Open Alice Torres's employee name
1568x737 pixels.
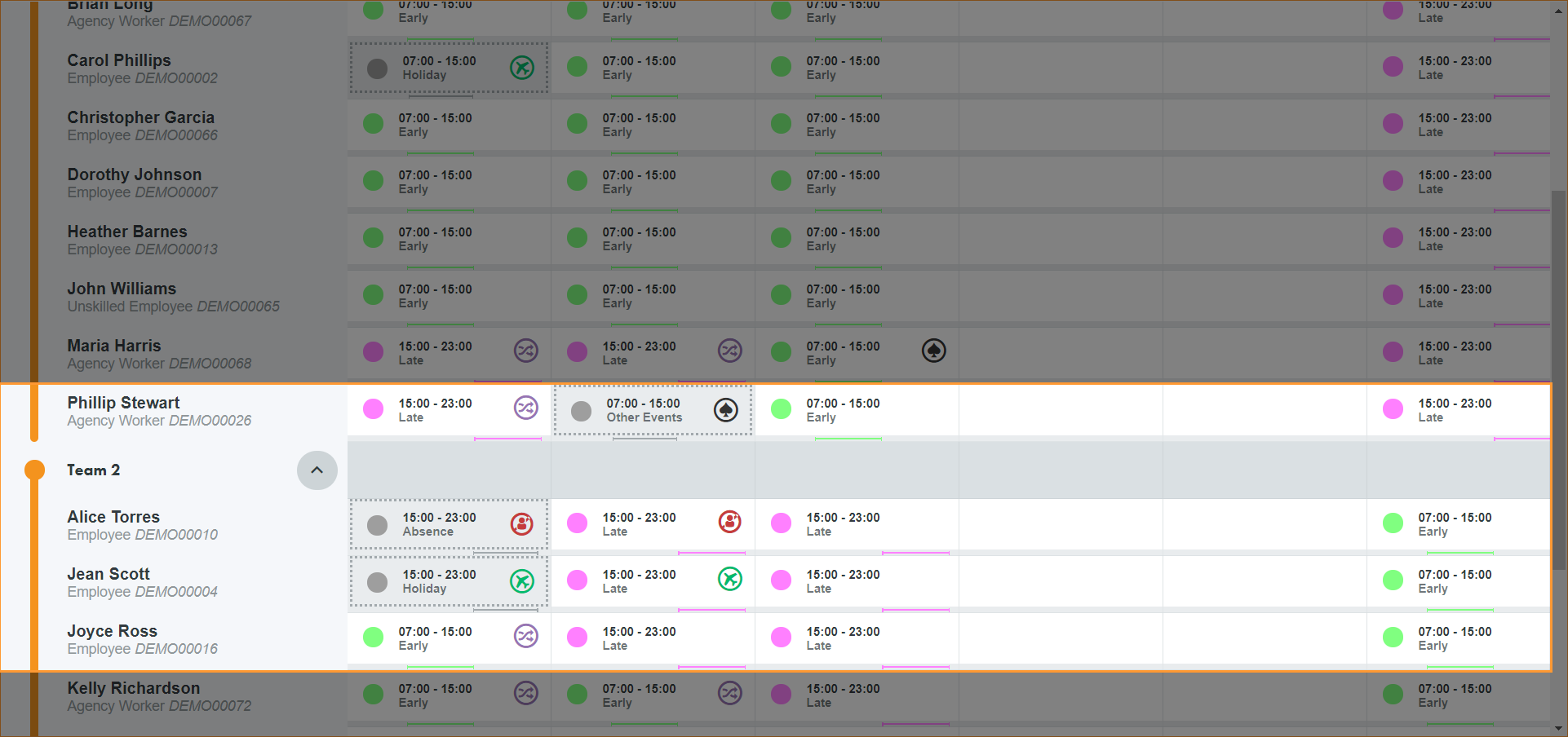coord(113,517)
